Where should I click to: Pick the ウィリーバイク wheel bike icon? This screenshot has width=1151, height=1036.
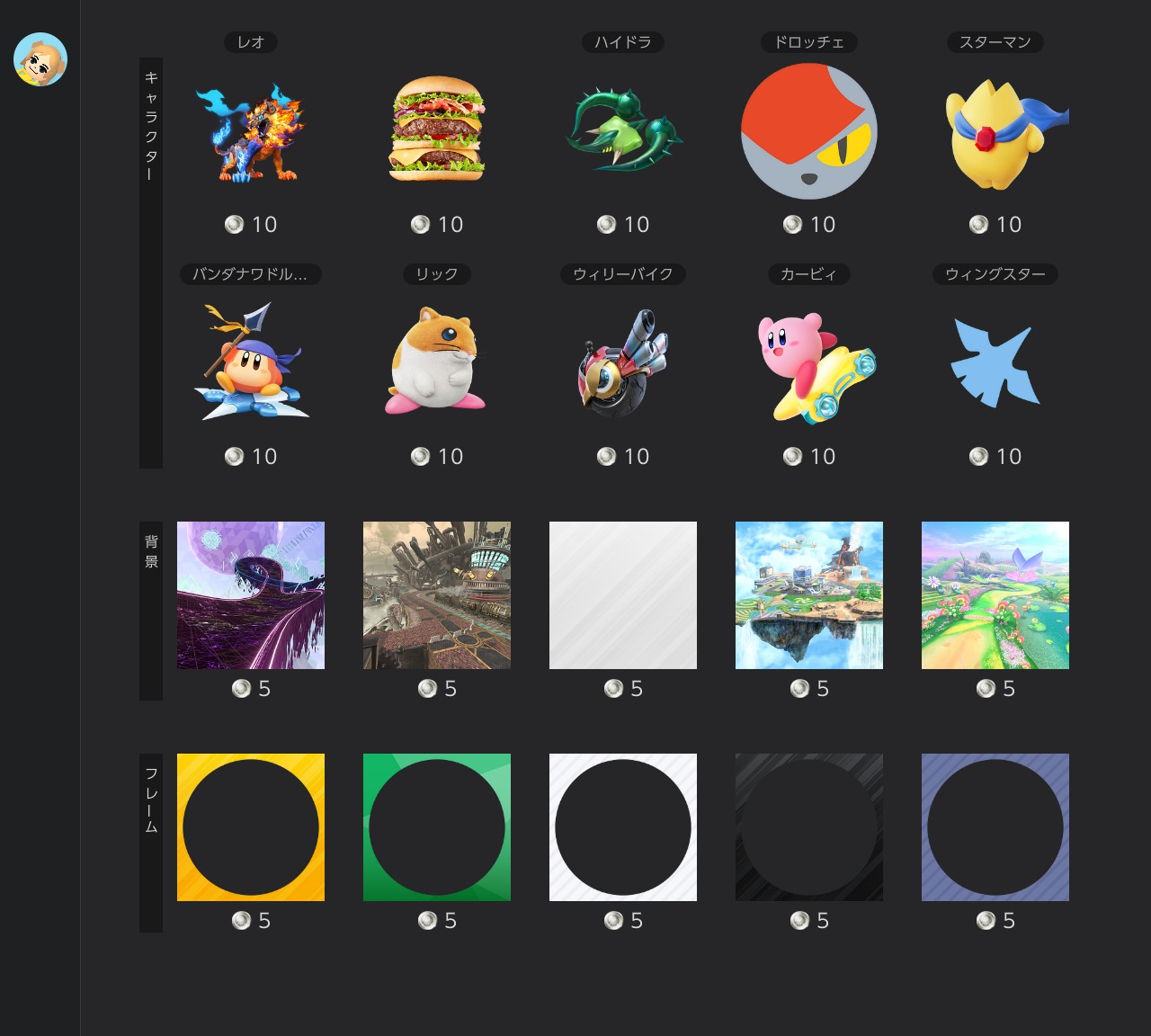[623, 363]
